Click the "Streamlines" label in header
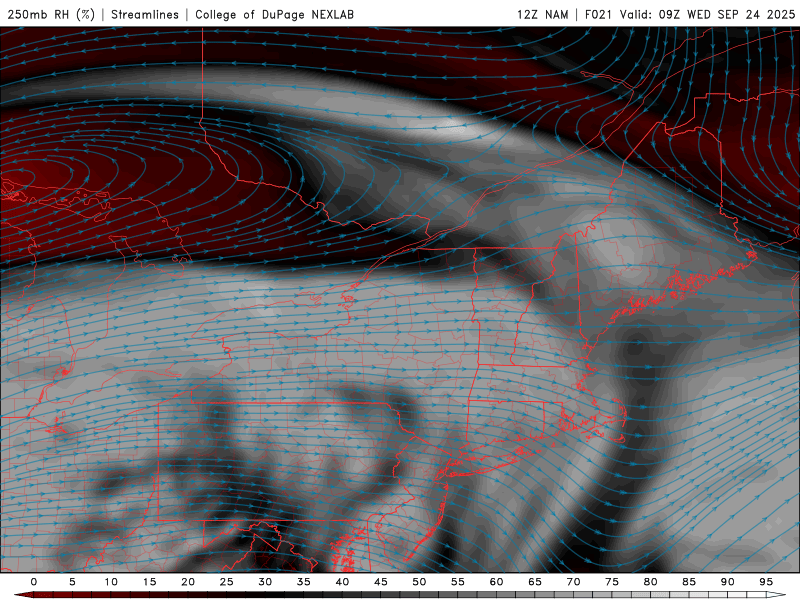Image resolution: width=800 pixels, height=600 pixels. [145, 14]
